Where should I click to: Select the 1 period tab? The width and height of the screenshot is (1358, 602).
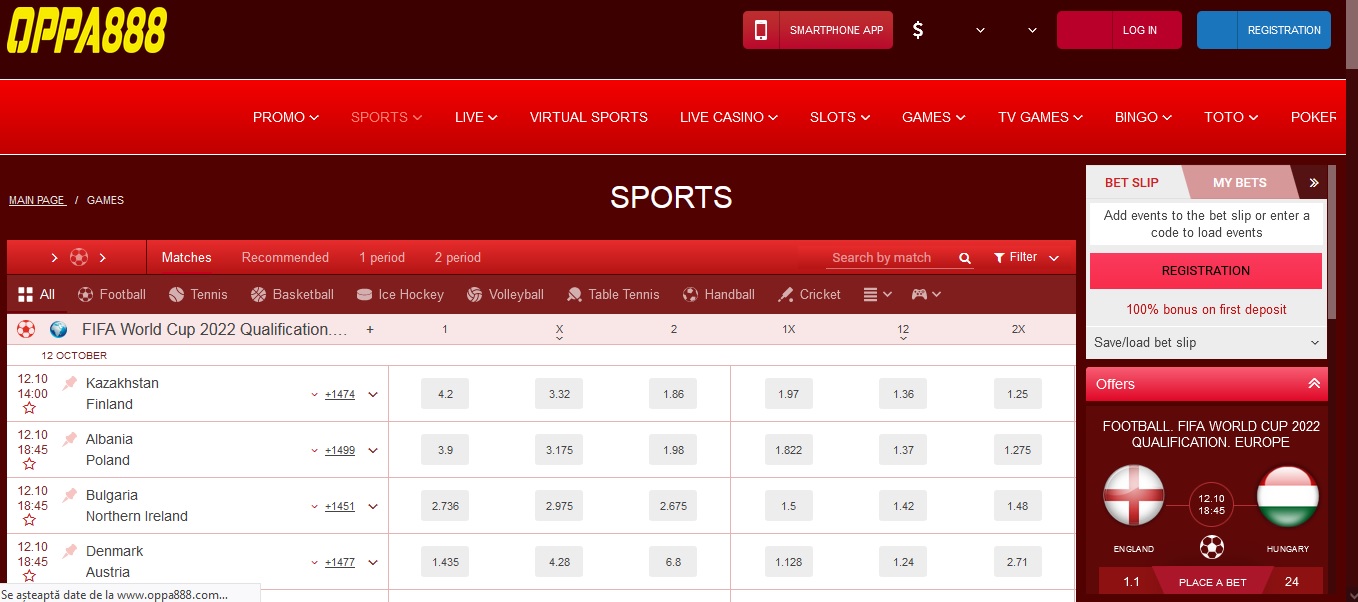[382, 257]
